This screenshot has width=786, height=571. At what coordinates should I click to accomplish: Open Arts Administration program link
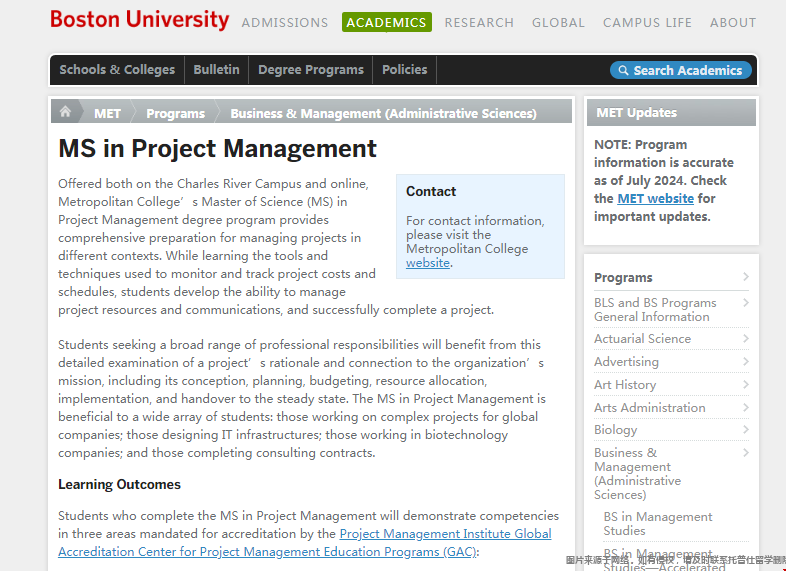[650, 408]
